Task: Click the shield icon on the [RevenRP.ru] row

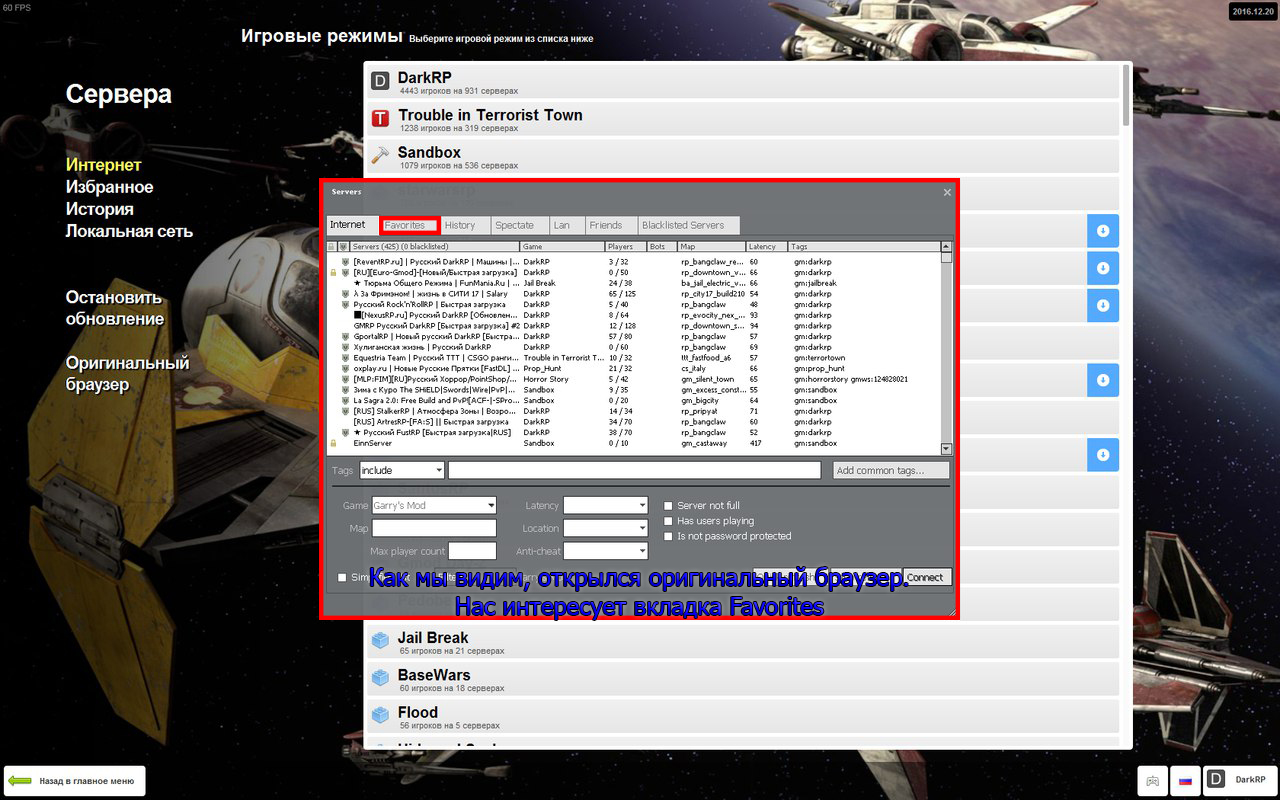Action: [x=344, y=261]
